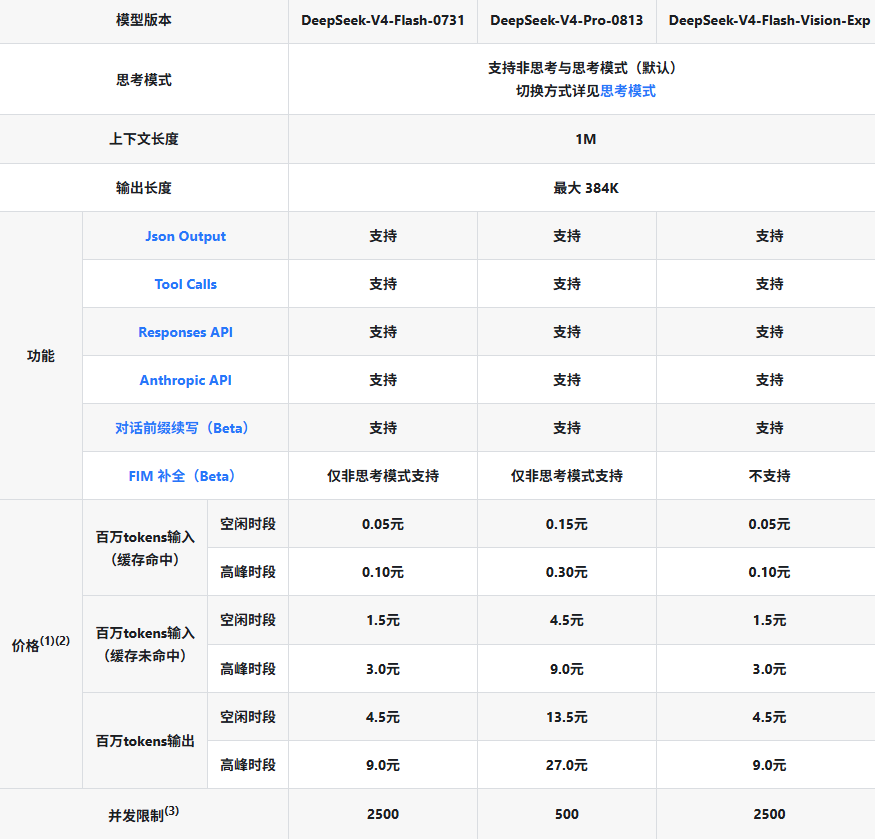Click the 价格 section label
The height and width of the screenshot is (839, 875).
pos(41,644)
